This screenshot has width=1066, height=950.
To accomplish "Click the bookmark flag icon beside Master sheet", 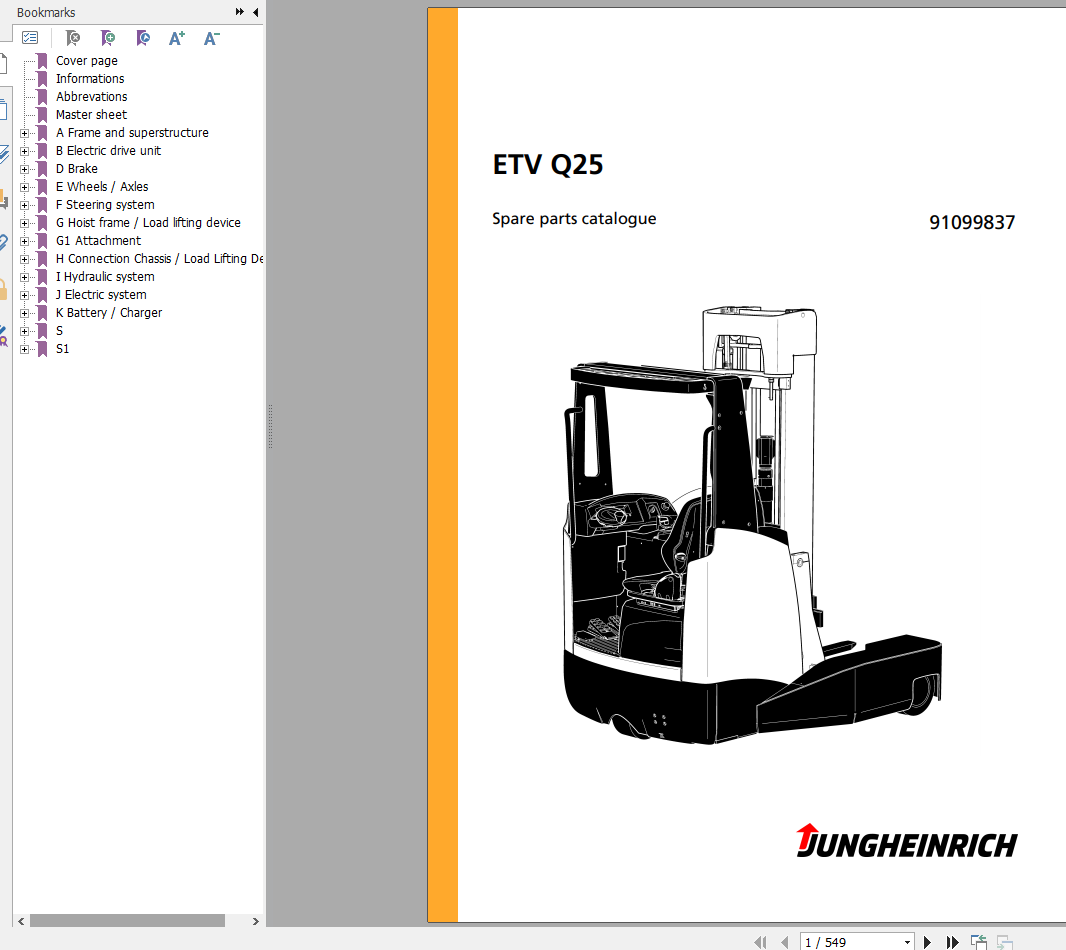I will (42, 115).
